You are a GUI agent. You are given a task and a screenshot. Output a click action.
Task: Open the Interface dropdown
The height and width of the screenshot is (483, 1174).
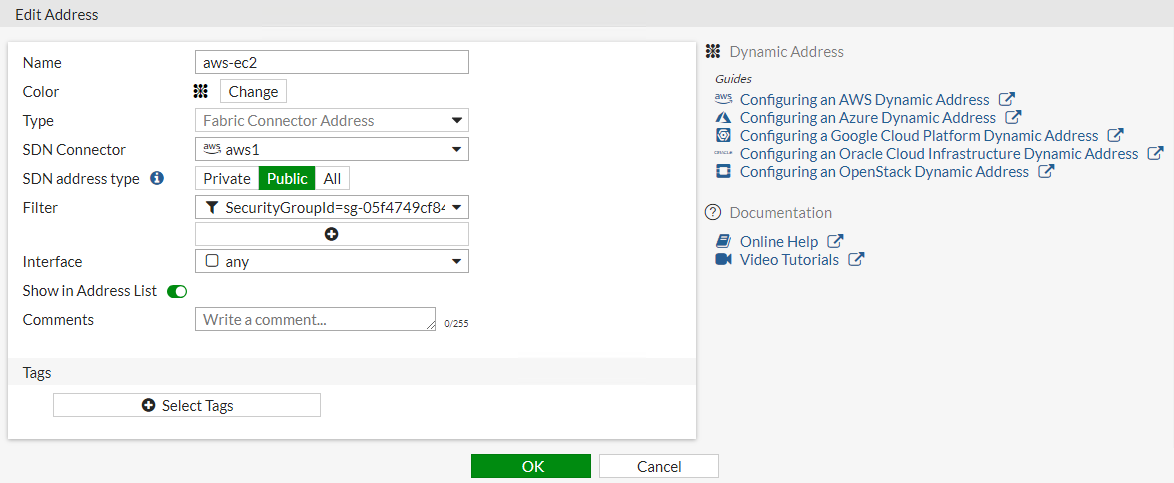coord(332,261)
